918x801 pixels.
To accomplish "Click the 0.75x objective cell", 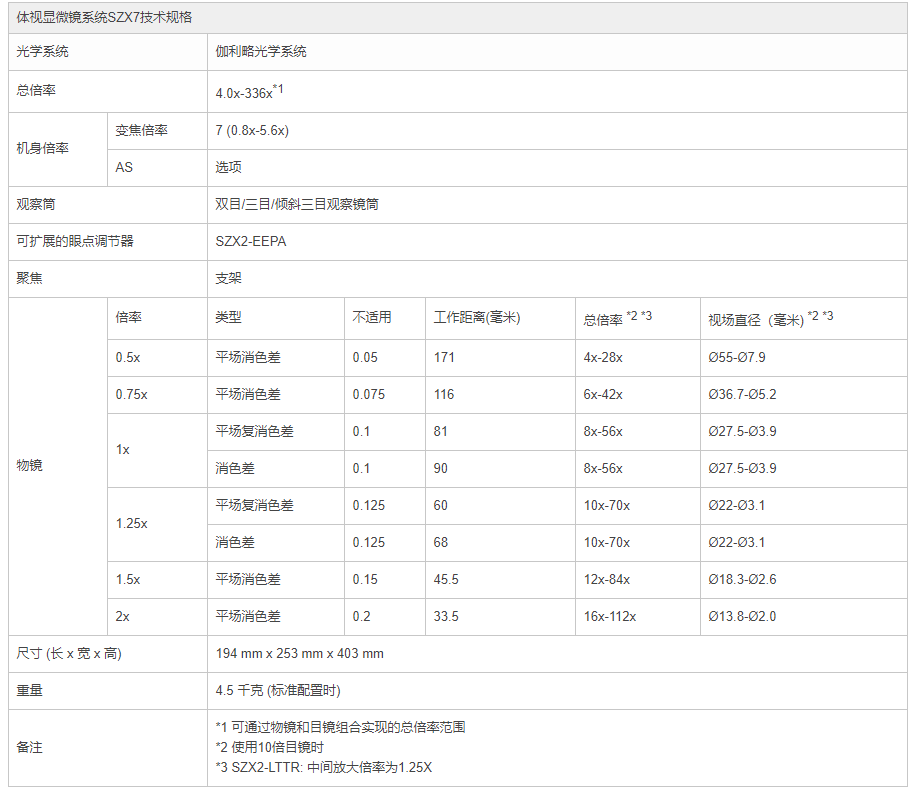I will pyautogui.click(x=131, y=395).
